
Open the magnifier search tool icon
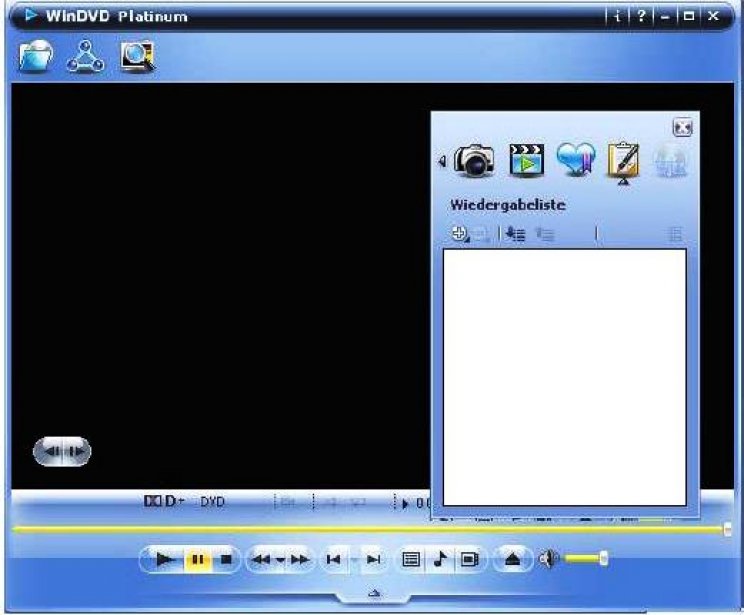138,56
